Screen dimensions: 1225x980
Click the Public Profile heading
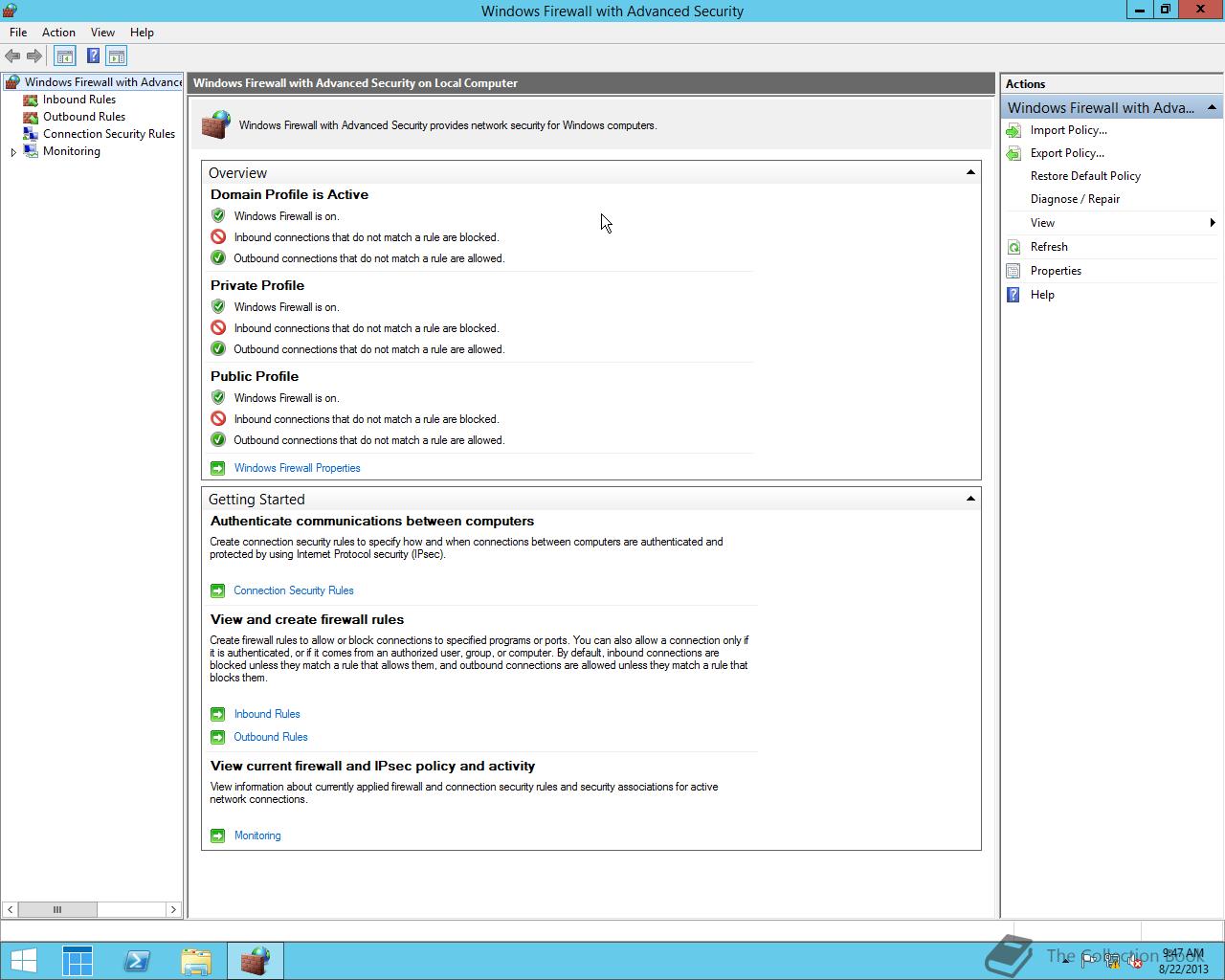click(x=255, y=376)
